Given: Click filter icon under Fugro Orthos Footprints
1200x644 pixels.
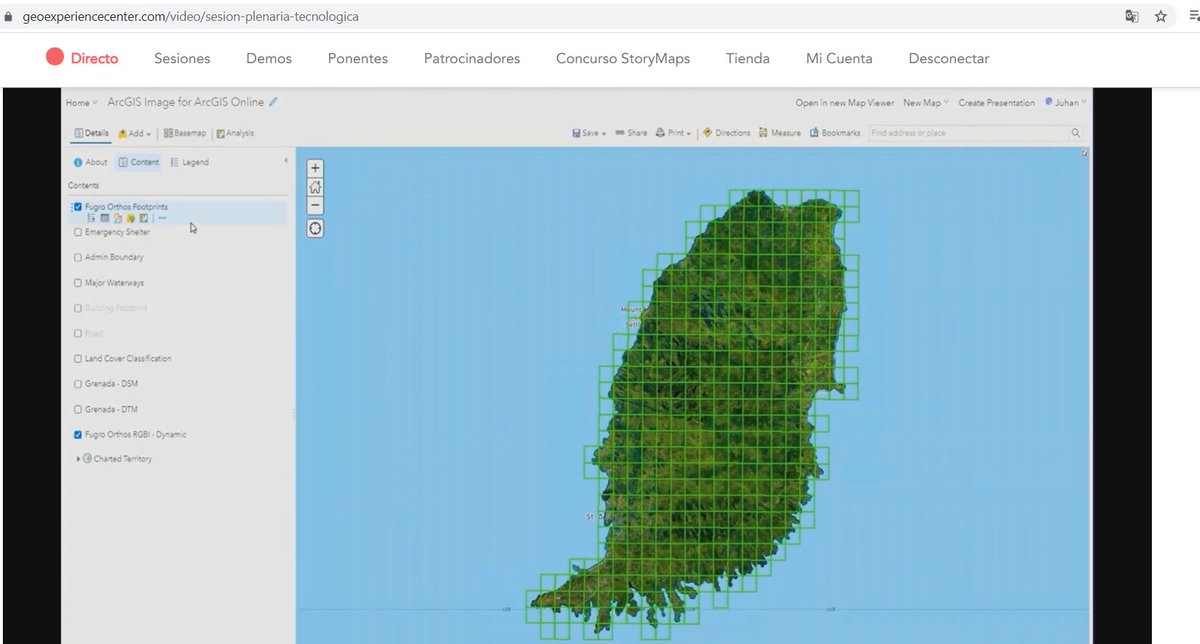Looking at the screenshot, I should pos(131,217).
